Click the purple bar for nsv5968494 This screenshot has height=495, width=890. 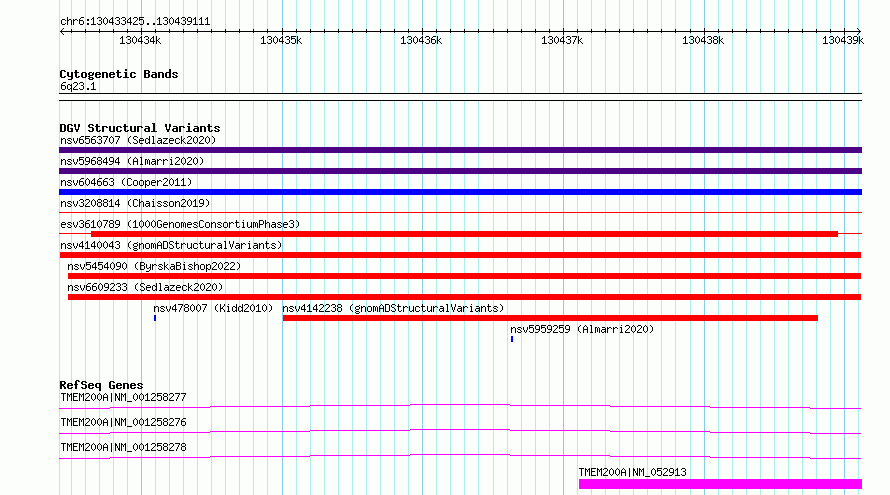pyautogui.click(x=460, y=171)
